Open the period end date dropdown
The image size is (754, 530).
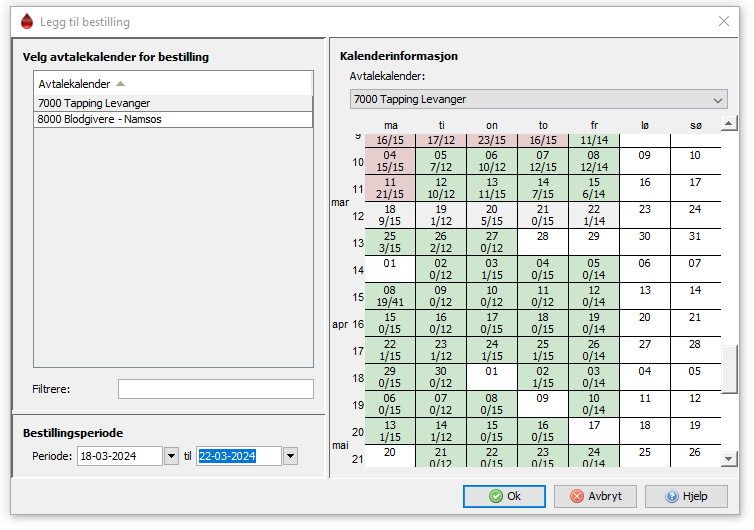point(290,456)
